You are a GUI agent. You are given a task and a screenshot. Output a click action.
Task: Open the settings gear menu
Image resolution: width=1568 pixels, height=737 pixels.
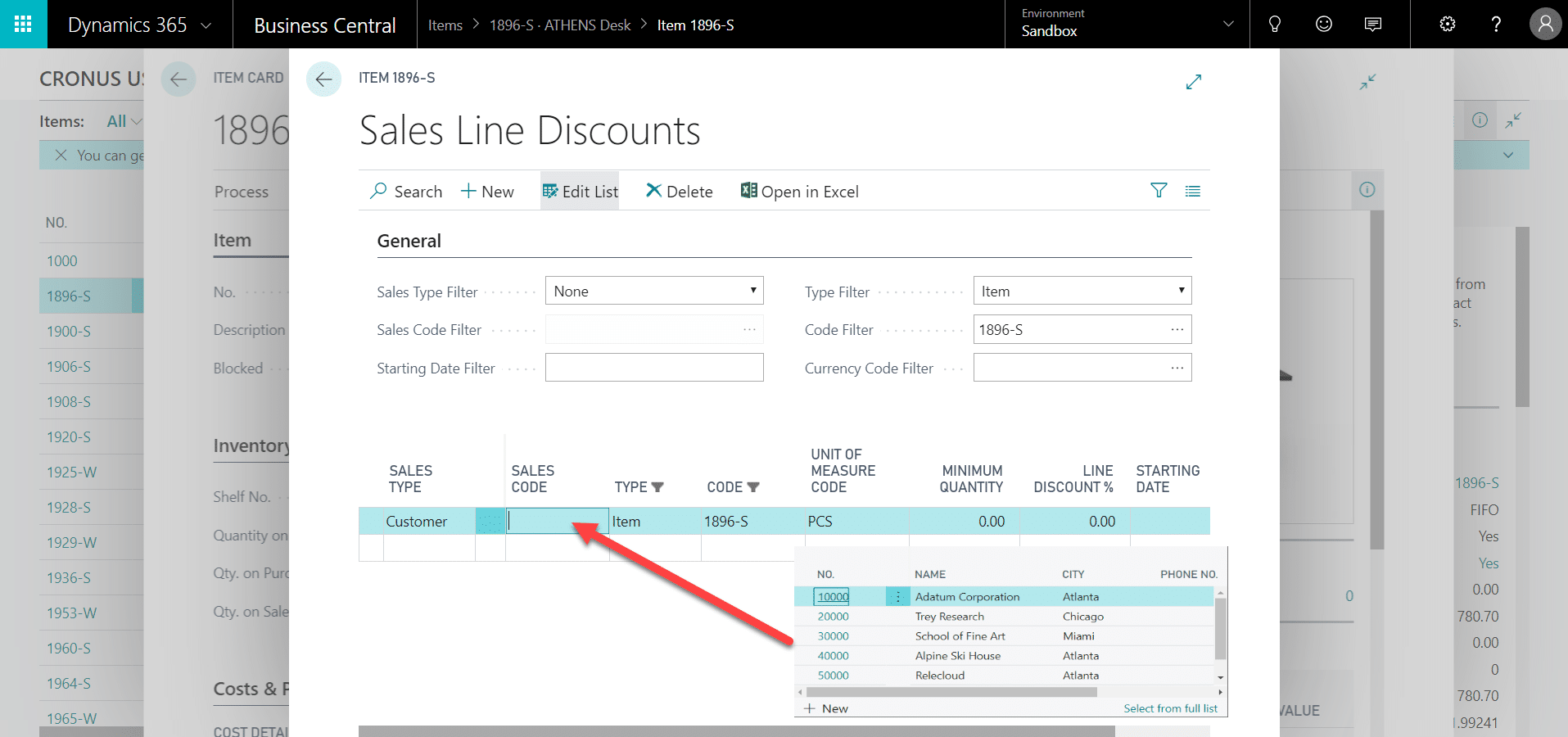(1446, 24)
